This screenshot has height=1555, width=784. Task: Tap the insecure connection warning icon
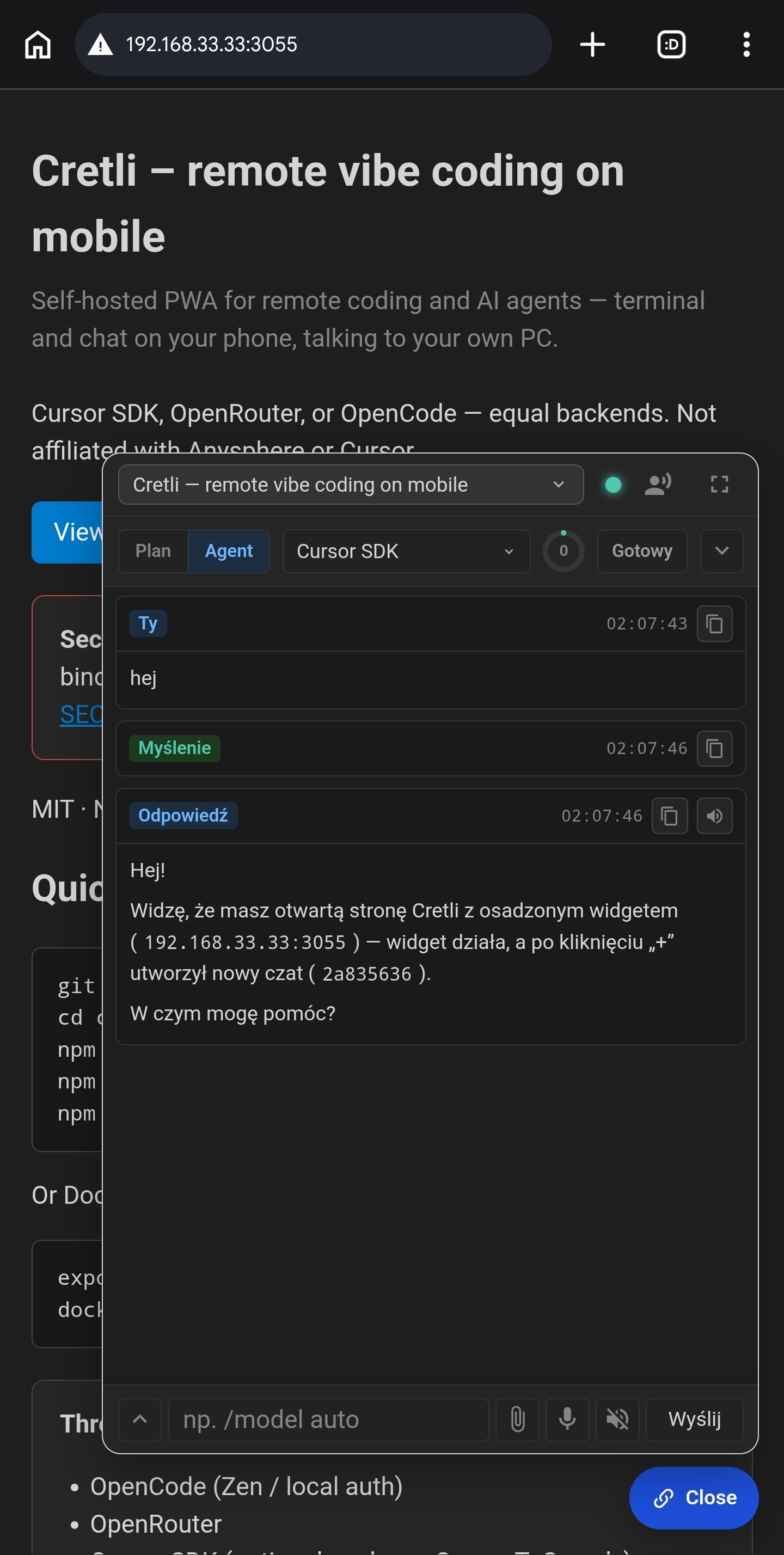100,45
